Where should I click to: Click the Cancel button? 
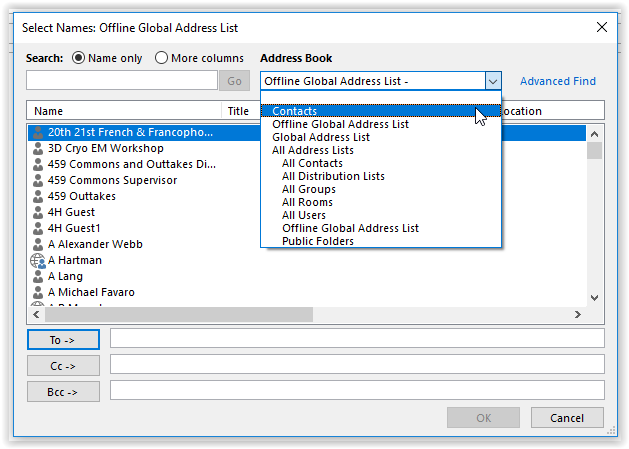coord(567,418)
